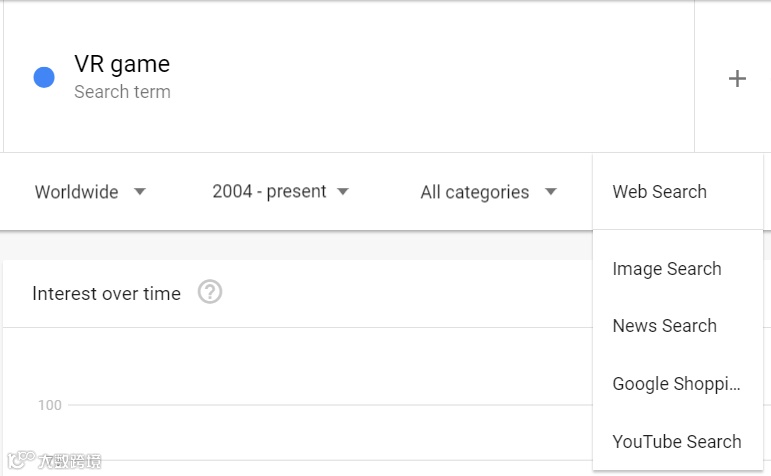Click the plus icon to add comparison
This screenshot has height=476, width=771.
point(737,78)
